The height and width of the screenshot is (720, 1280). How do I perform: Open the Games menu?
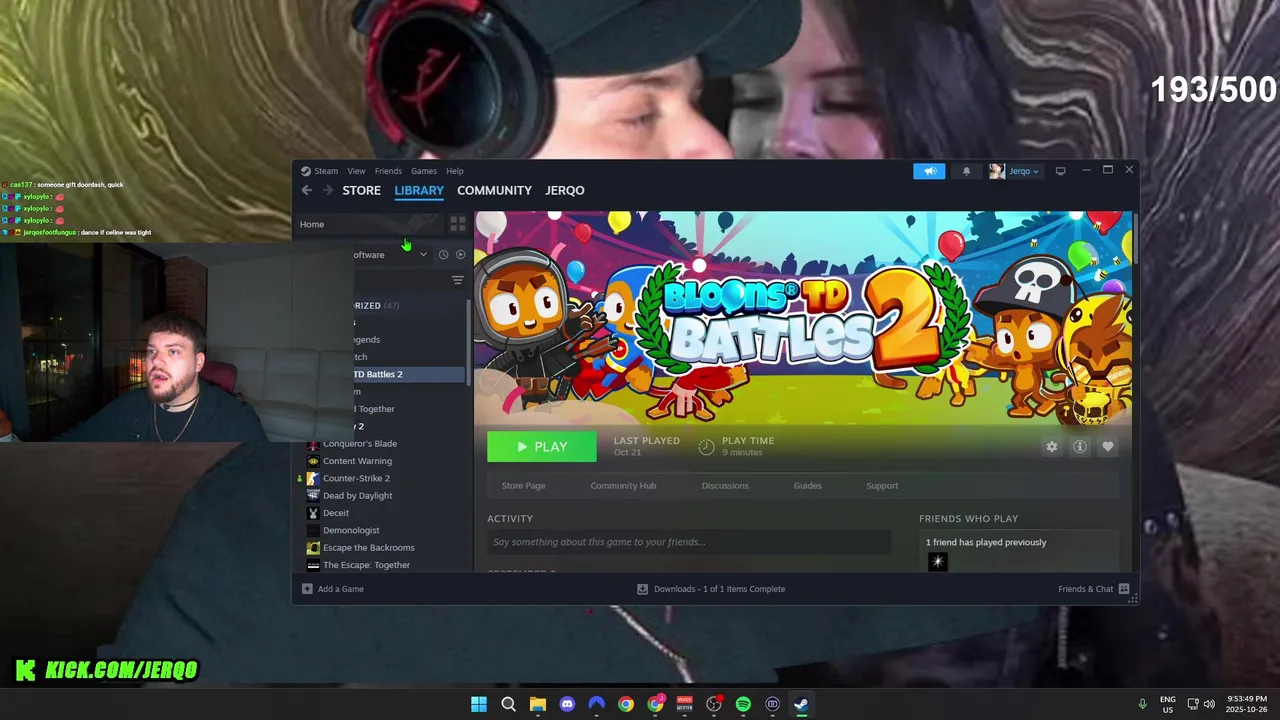coord(424,171)
